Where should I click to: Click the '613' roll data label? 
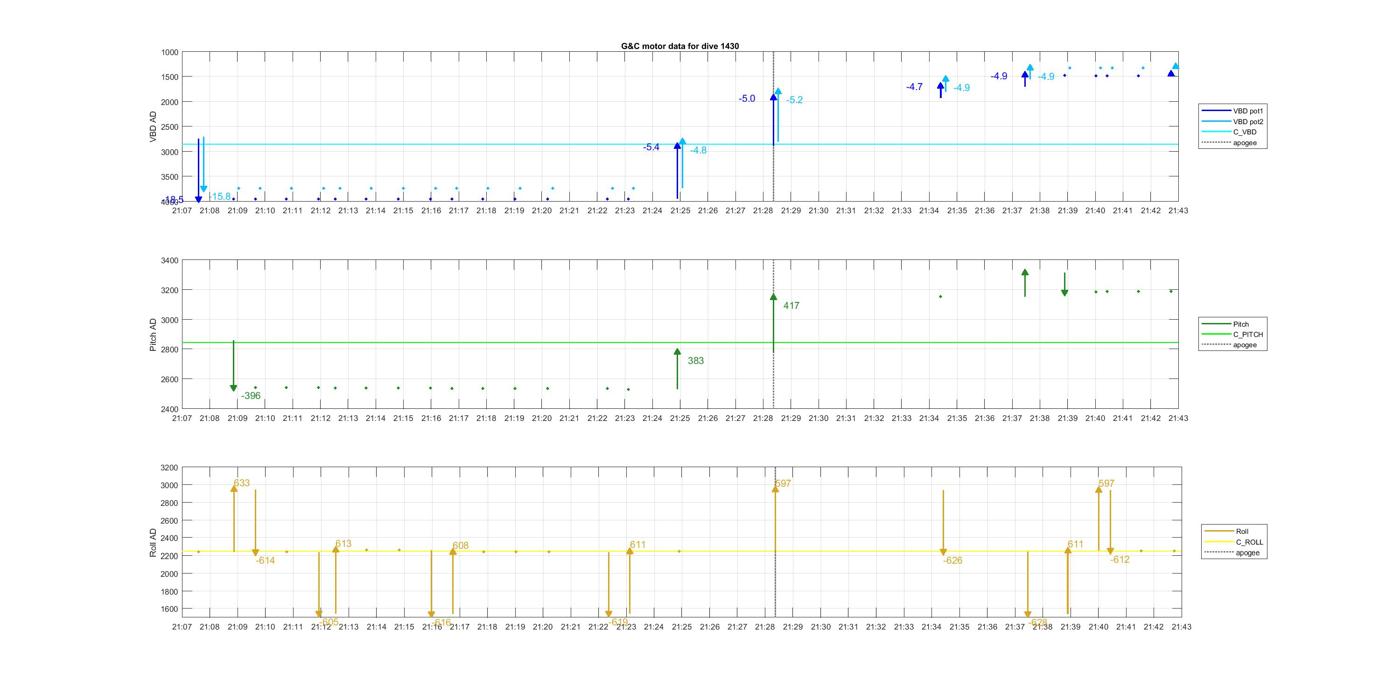pos(343,544)
